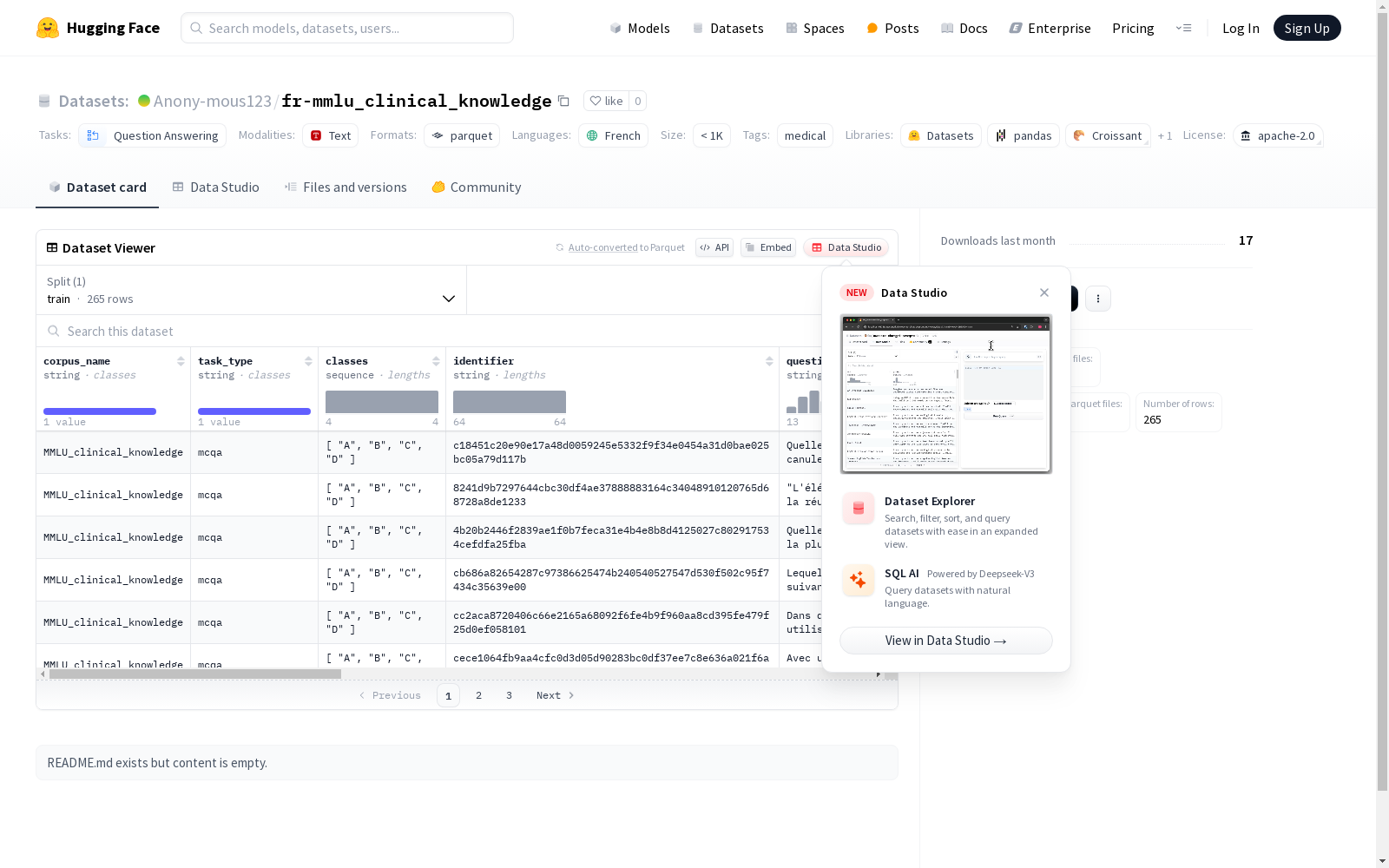The image size is (1389, 868).
Task: Sort by the task_type column
Action: click(x=308, y=361)
